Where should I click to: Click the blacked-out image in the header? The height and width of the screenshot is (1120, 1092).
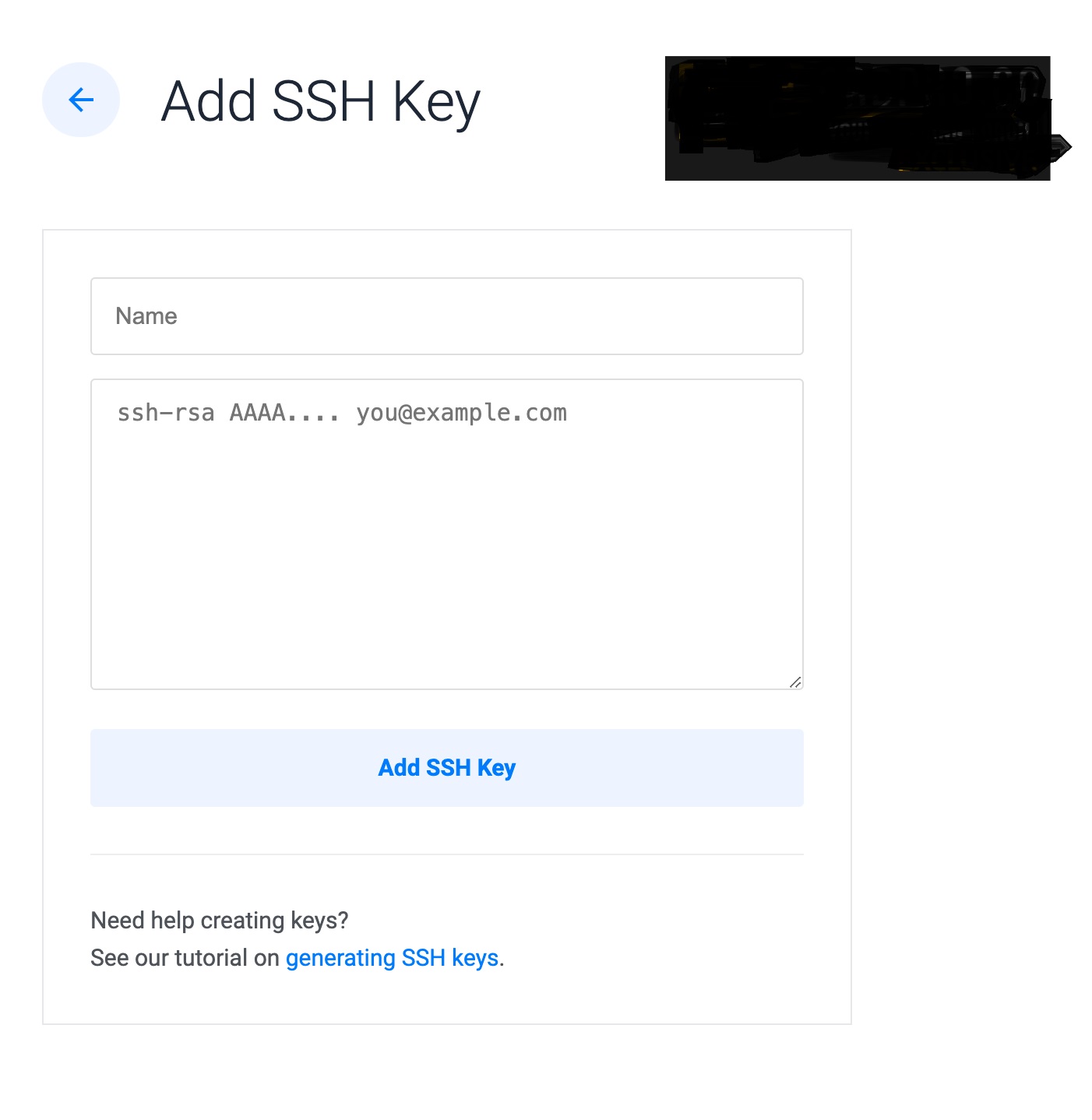pos(857,118)
